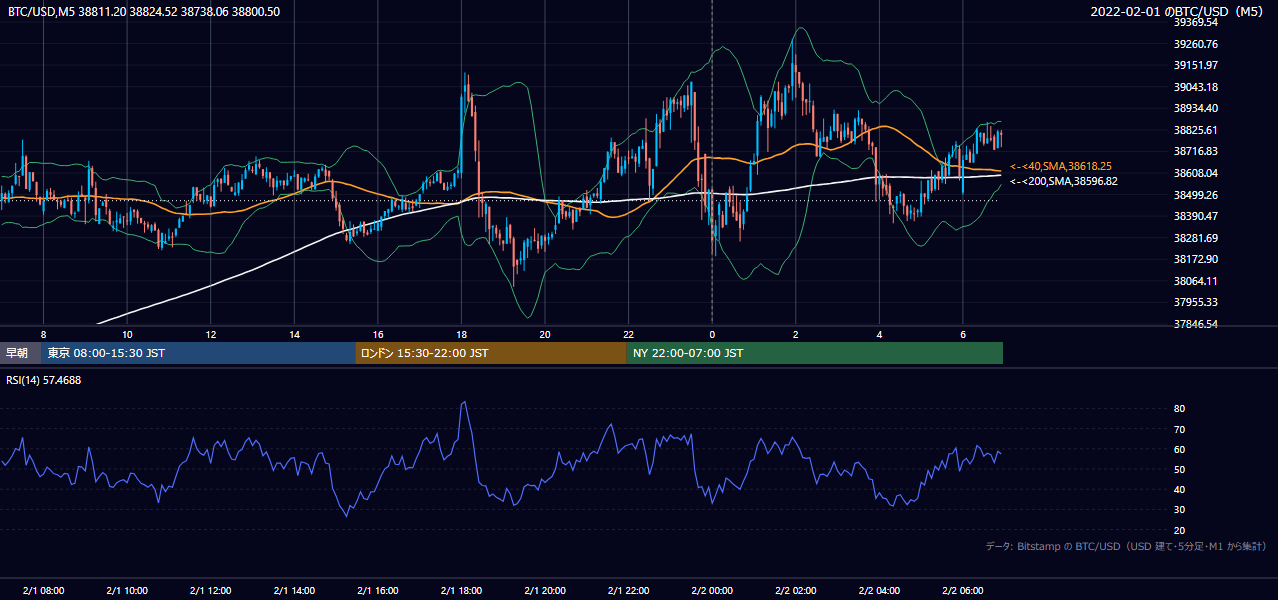This screenshot has width=1278, height=600.
Task: Click price axis value 38934.40
Action: point(1195,108)
